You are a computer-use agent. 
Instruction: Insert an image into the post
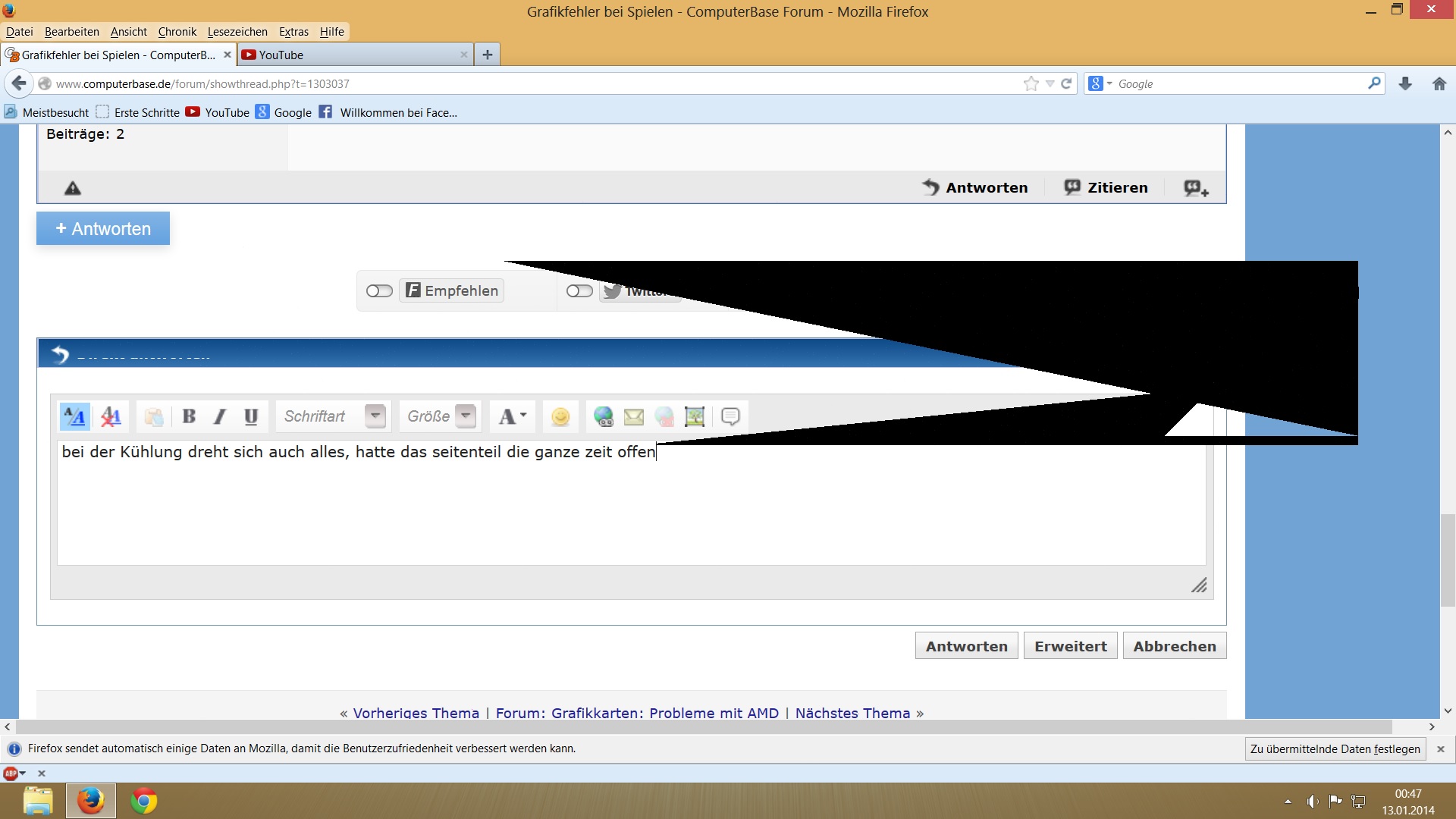tap(695, 416)
